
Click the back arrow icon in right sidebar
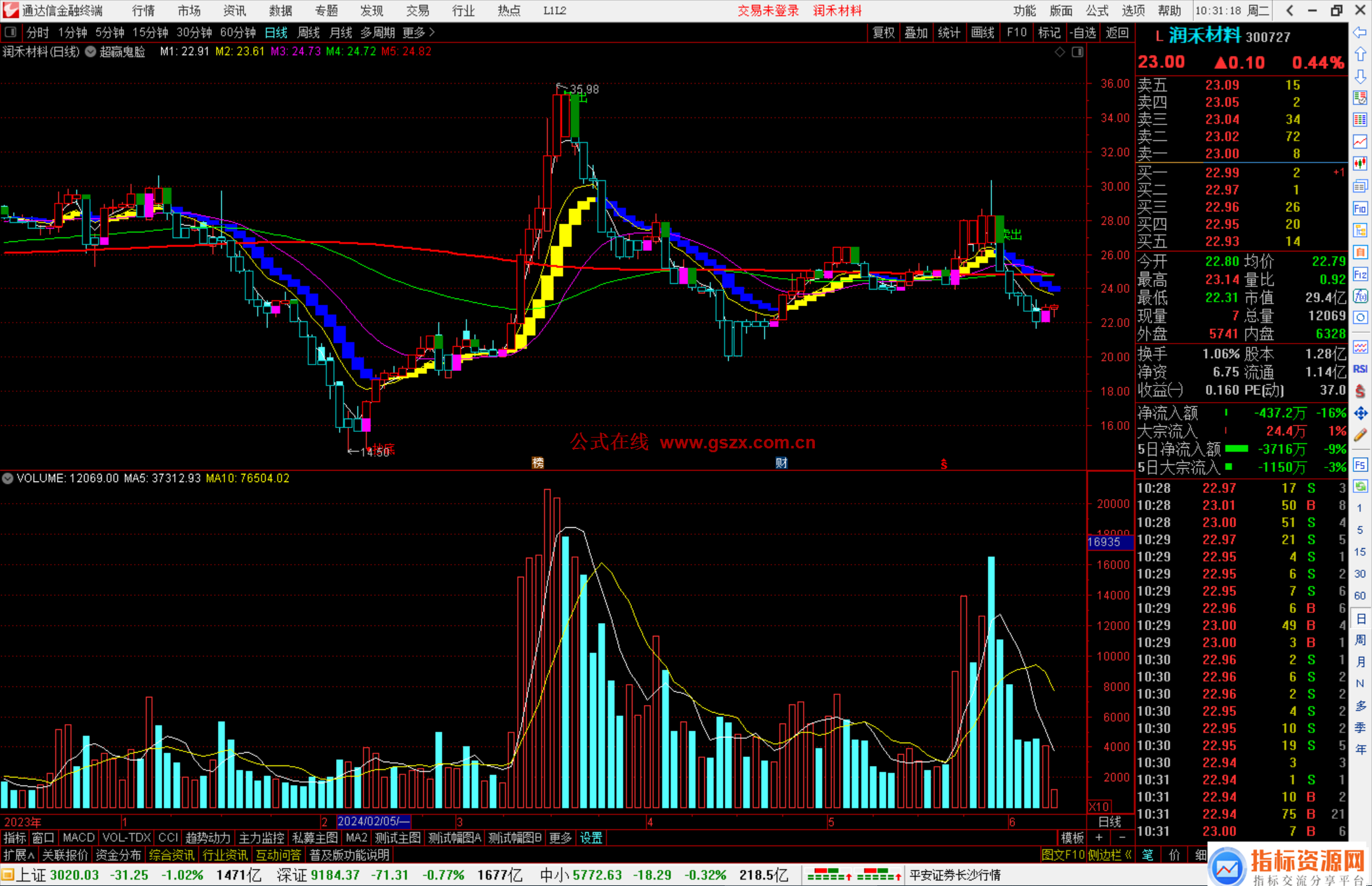click(x=1360, y=32)
